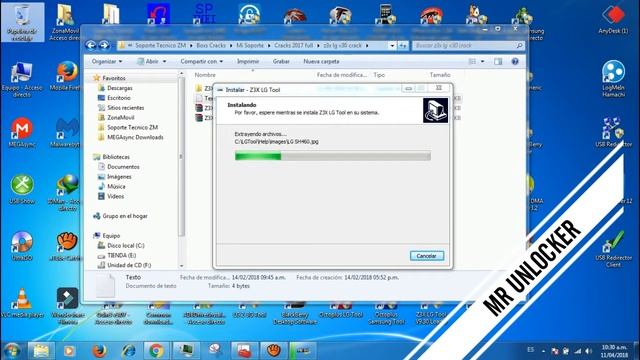Select the MEGAsync desktop icon
Viewport: 640px width, 360px height.
(x=22, y=133)
